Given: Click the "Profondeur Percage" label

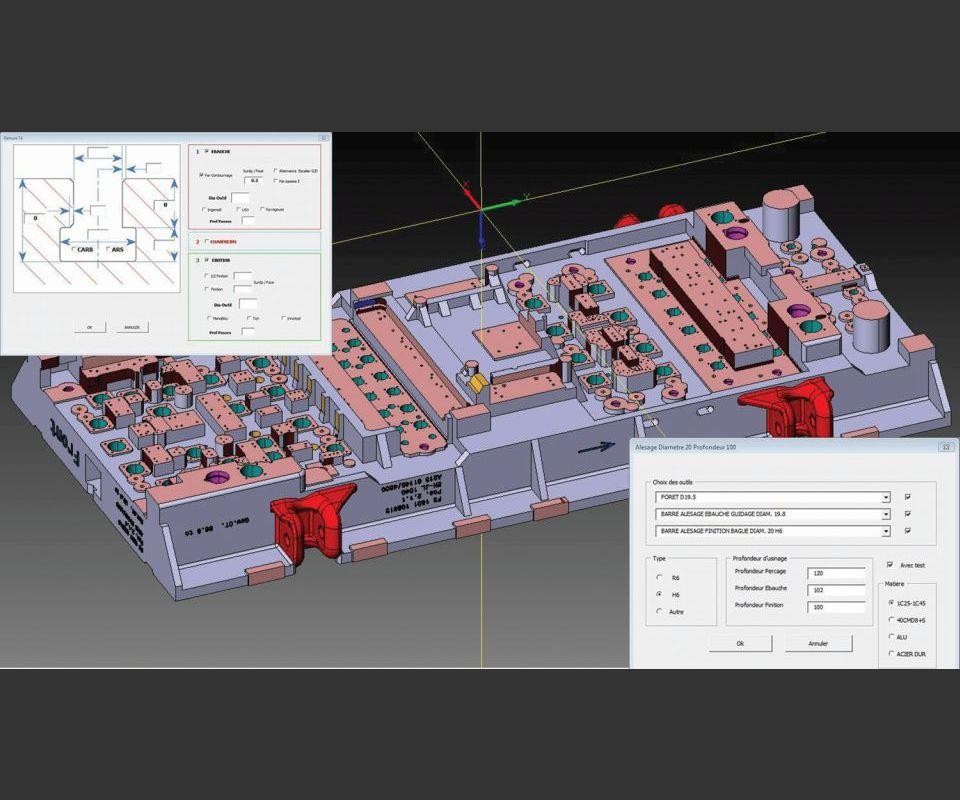Looking at the screenshot, I should pos(760,571).
